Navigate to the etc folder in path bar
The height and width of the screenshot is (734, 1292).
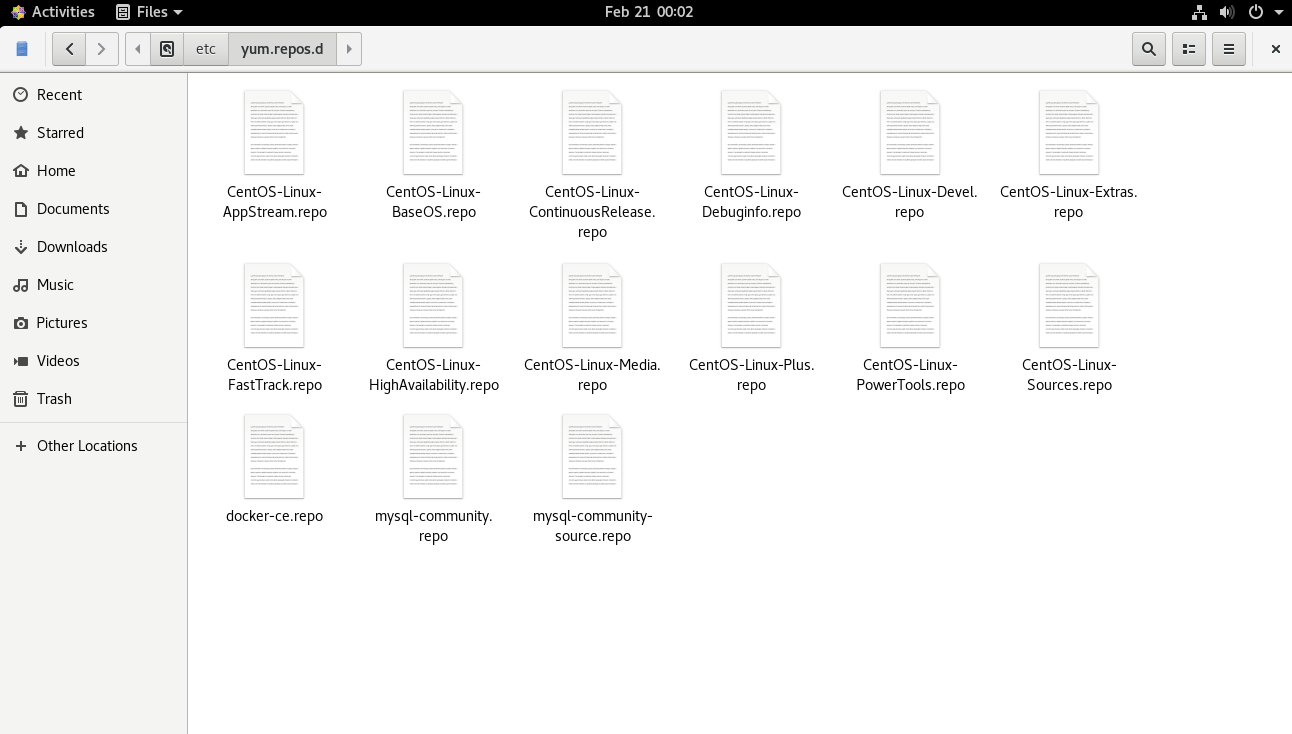pyautogui.click(x=206, y=49)
